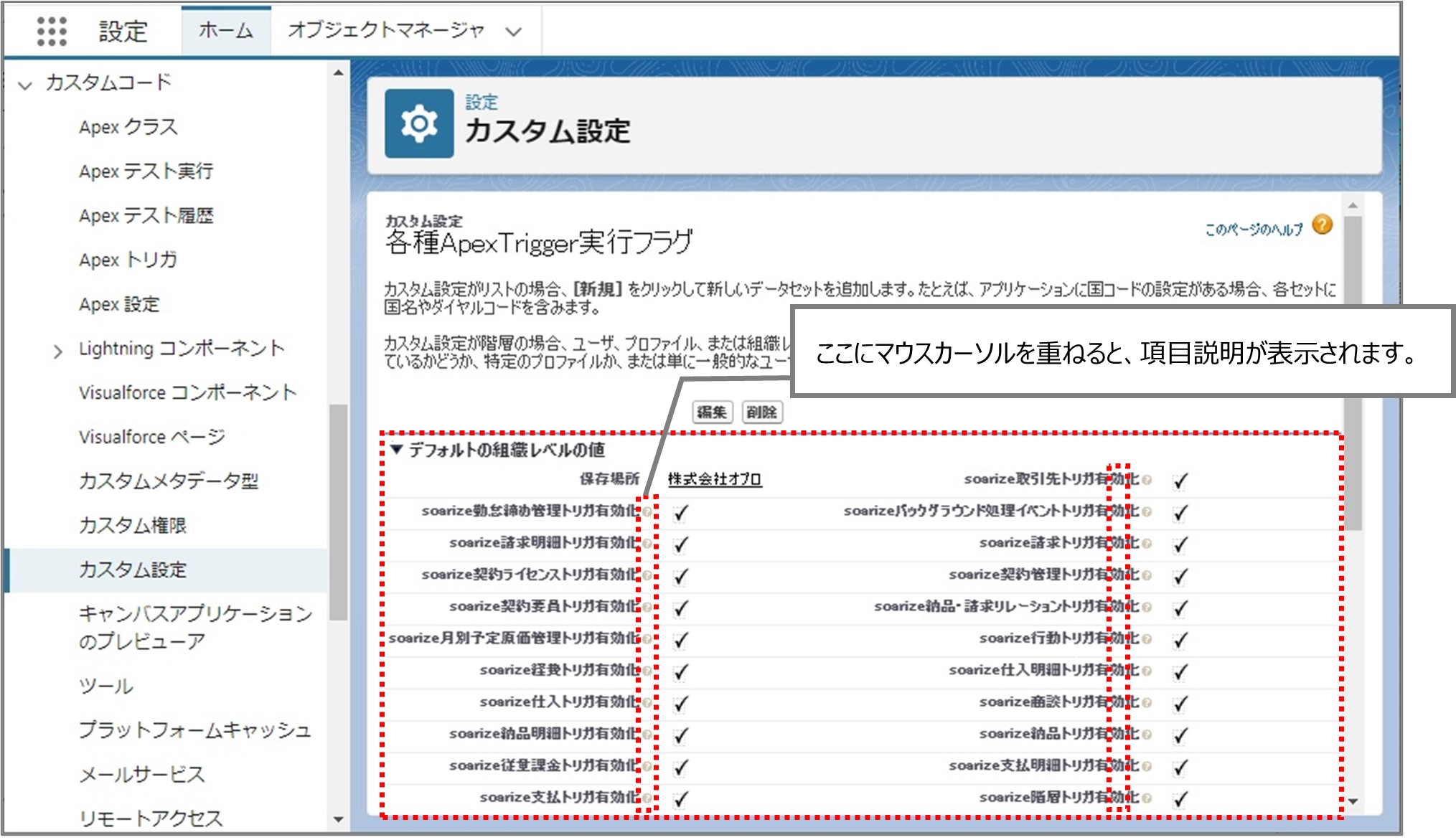The height and width of the screenshot is (840, 1456).
Task: Click help icon beside soarize契約ライセンストリガ有効化
Action: [x=647, y=575]
